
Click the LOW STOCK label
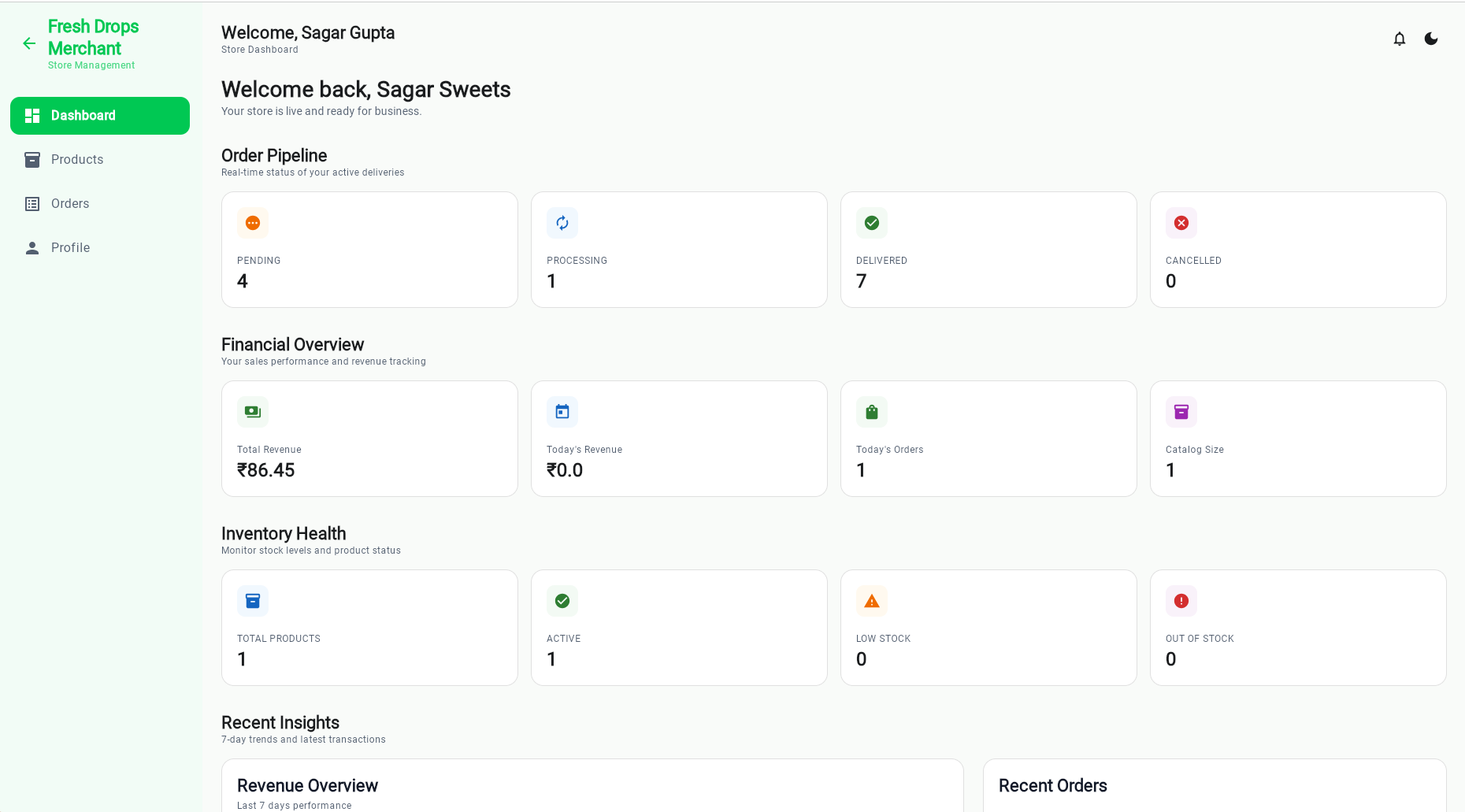coord(884,639)
